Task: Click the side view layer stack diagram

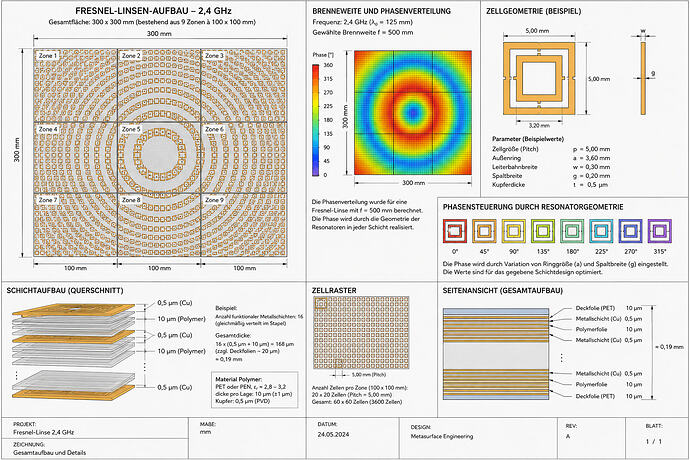Action: [496, 353]
